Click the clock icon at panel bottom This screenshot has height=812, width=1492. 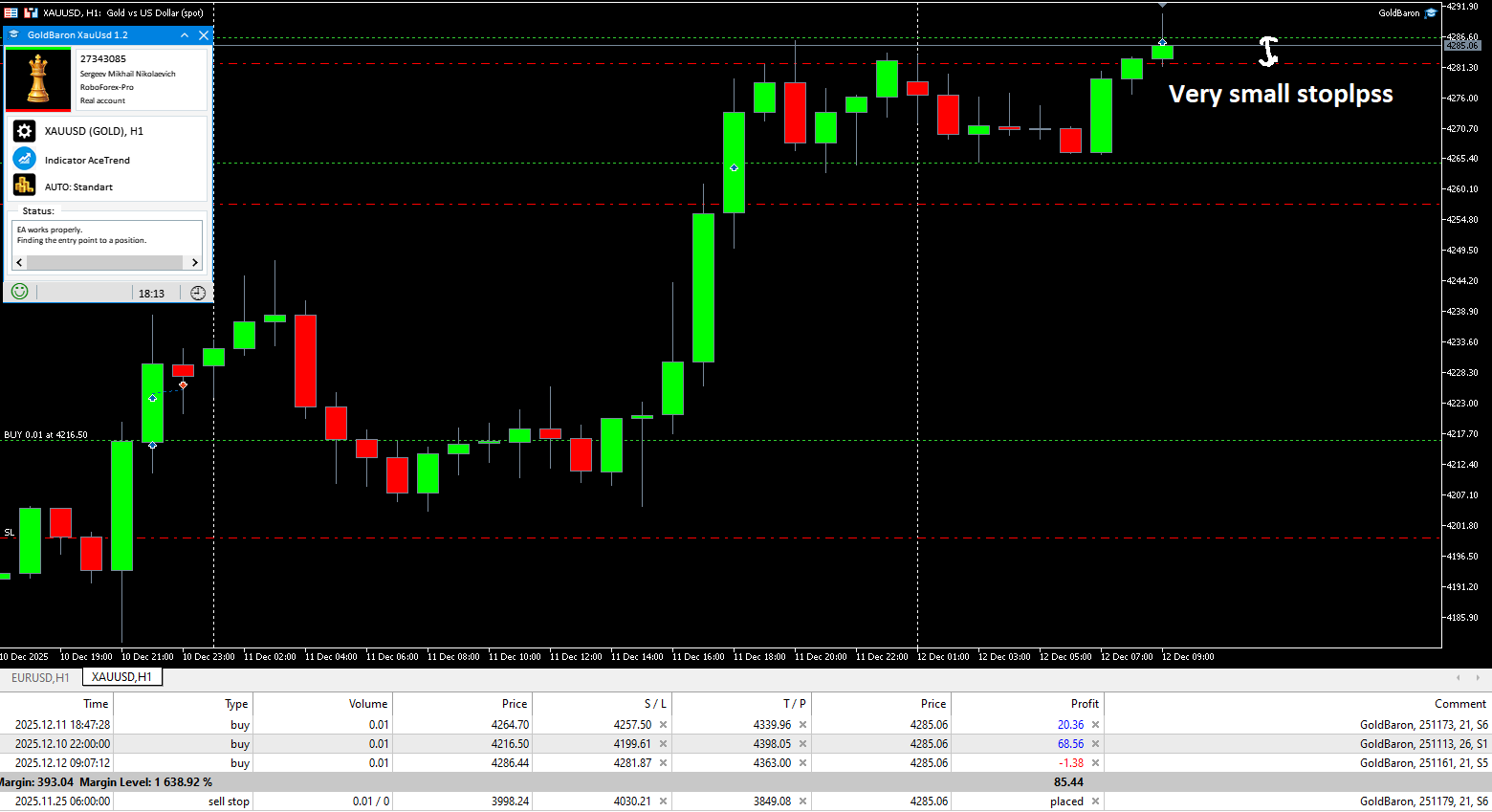coord(198,293)
